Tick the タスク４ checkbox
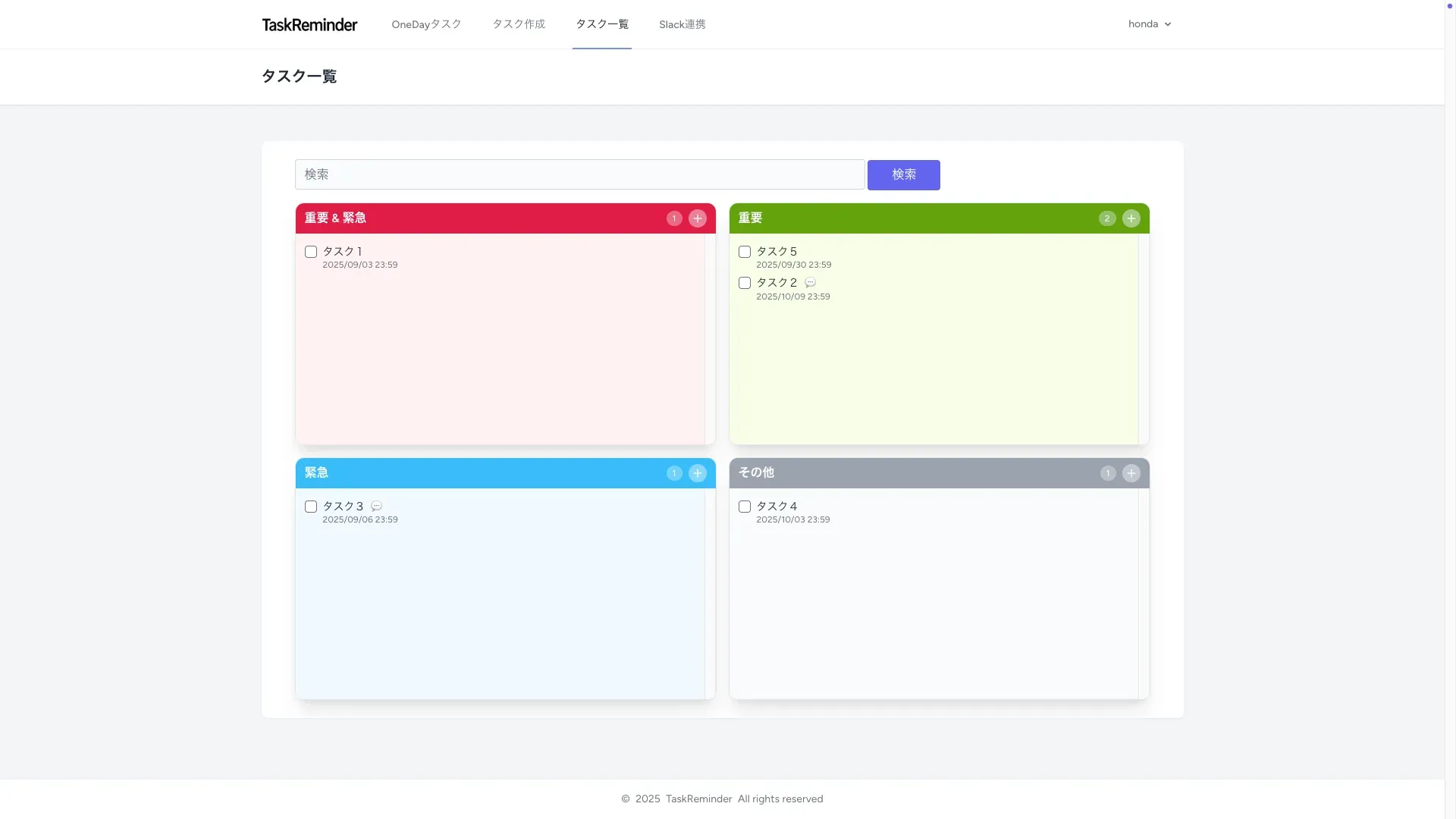 point(745,507)
